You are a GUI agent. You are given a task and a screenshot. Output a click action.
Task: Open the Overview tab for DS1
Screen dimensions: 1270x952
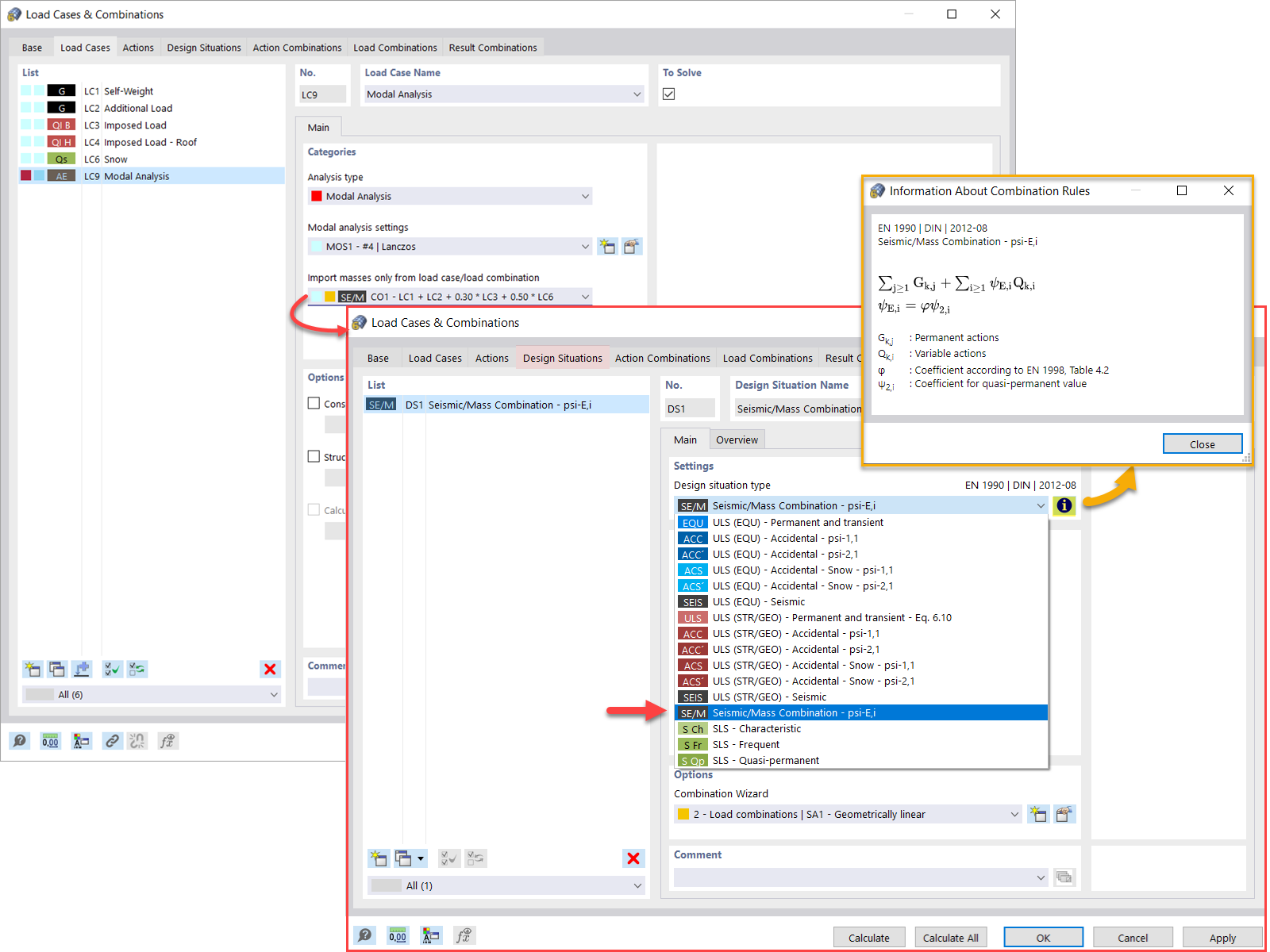click(x=737, y=439)
